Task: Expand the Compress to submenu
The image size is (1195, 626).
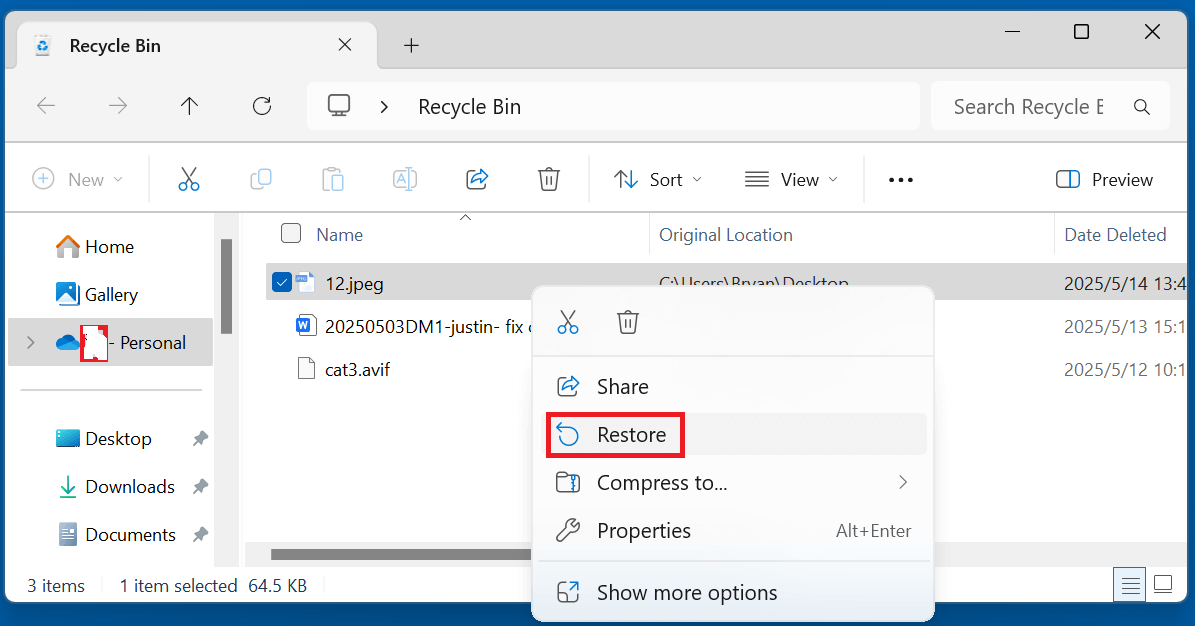Action: tap(660, 482)
